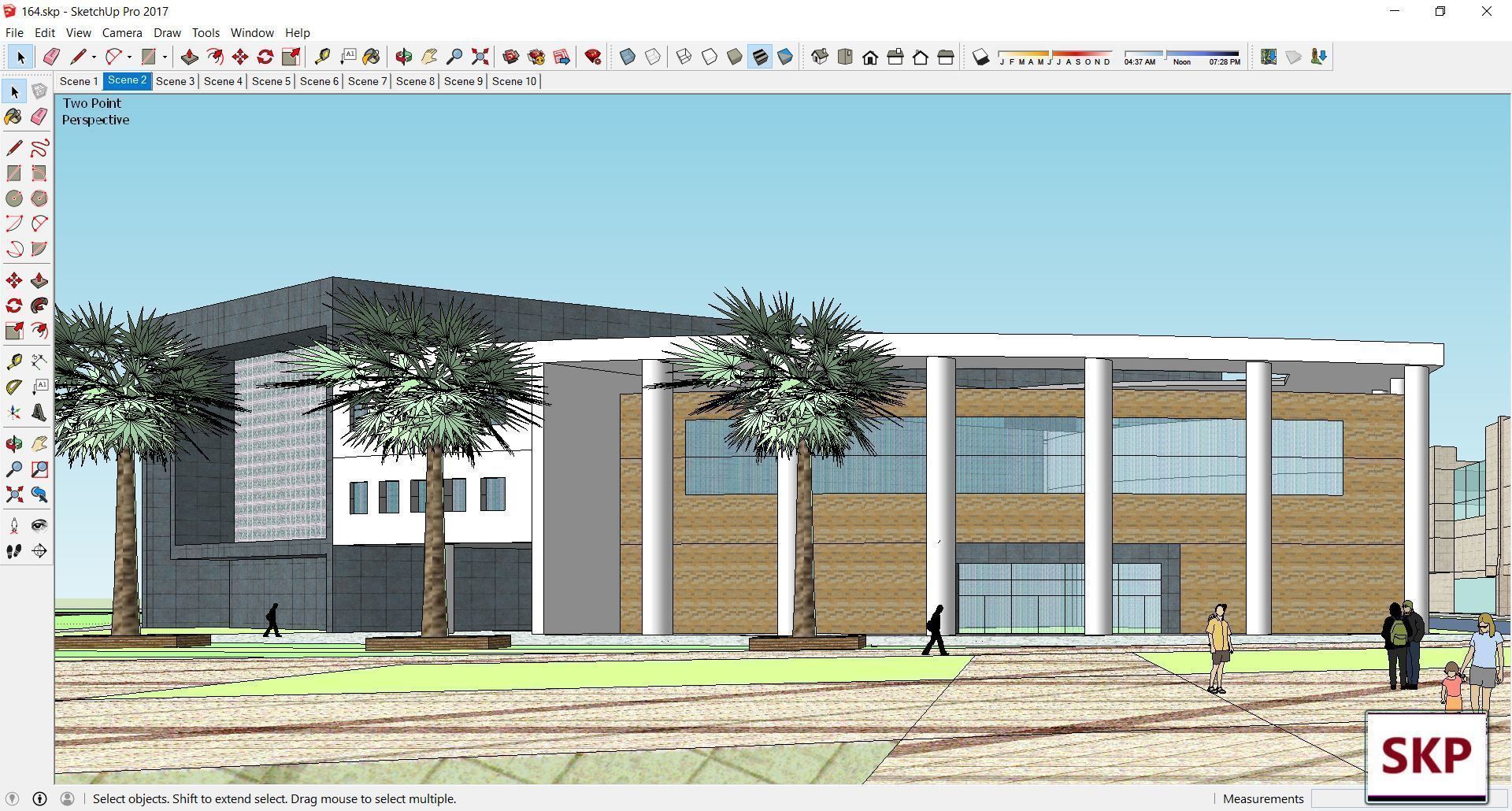This screenshot has height=811, width=1512.
Task: Select the Rotated Rectangle tool
Action: click(x=39, y=173)
